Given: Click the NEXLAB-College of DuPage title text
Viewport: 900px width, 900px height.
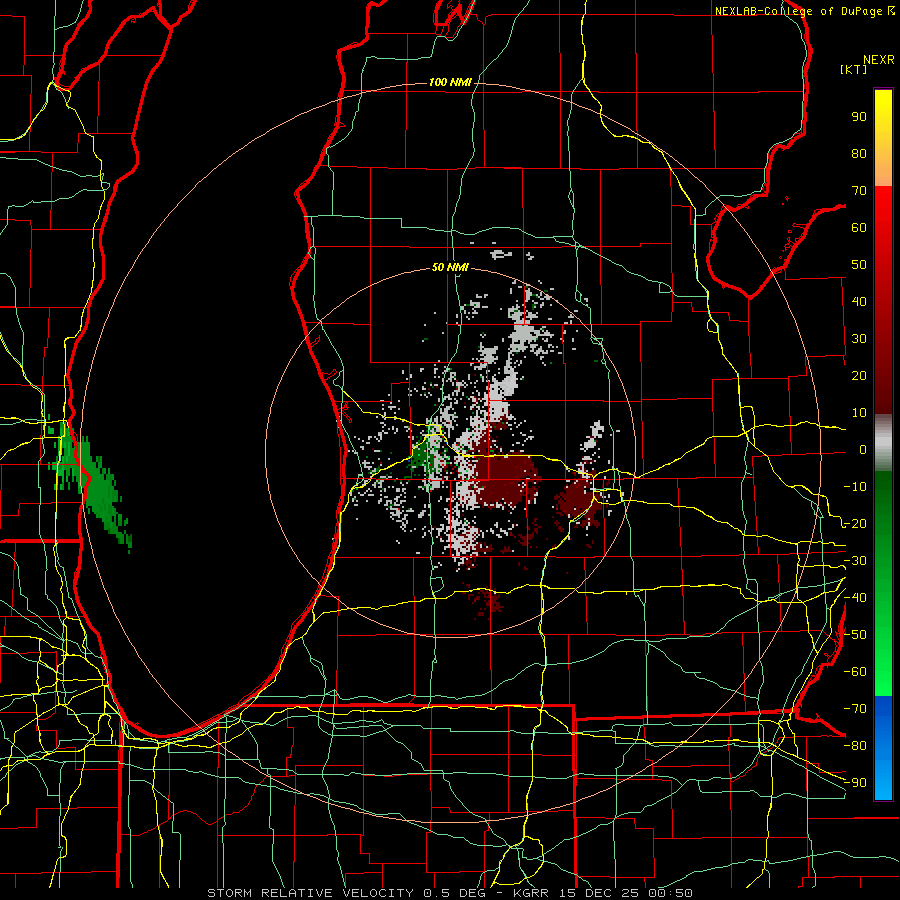Looking at the screenshot, I should [x=798, y=11].
